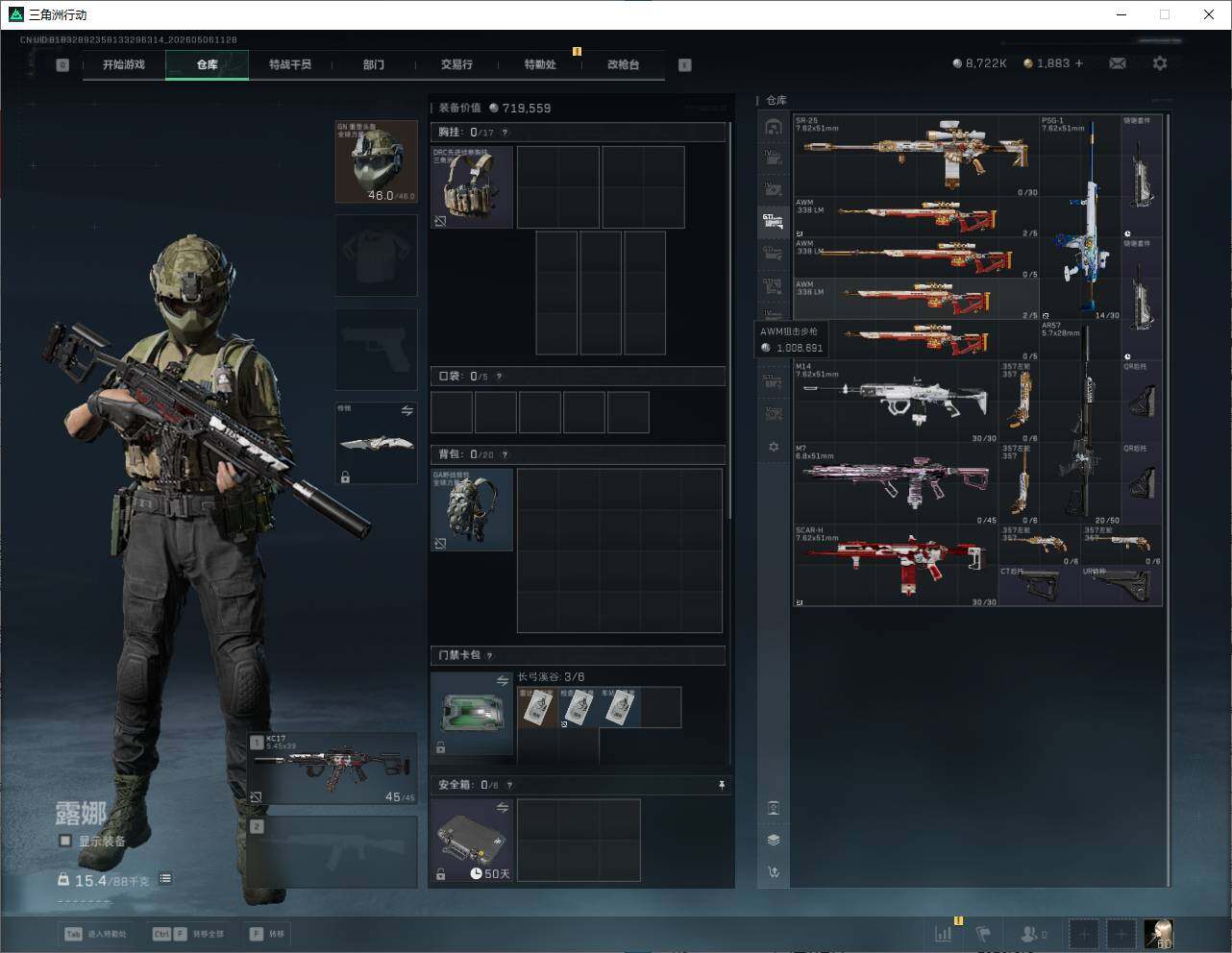Open the weight details list icon
Viewport: 1232px width, 953px height.
(165, 878)
